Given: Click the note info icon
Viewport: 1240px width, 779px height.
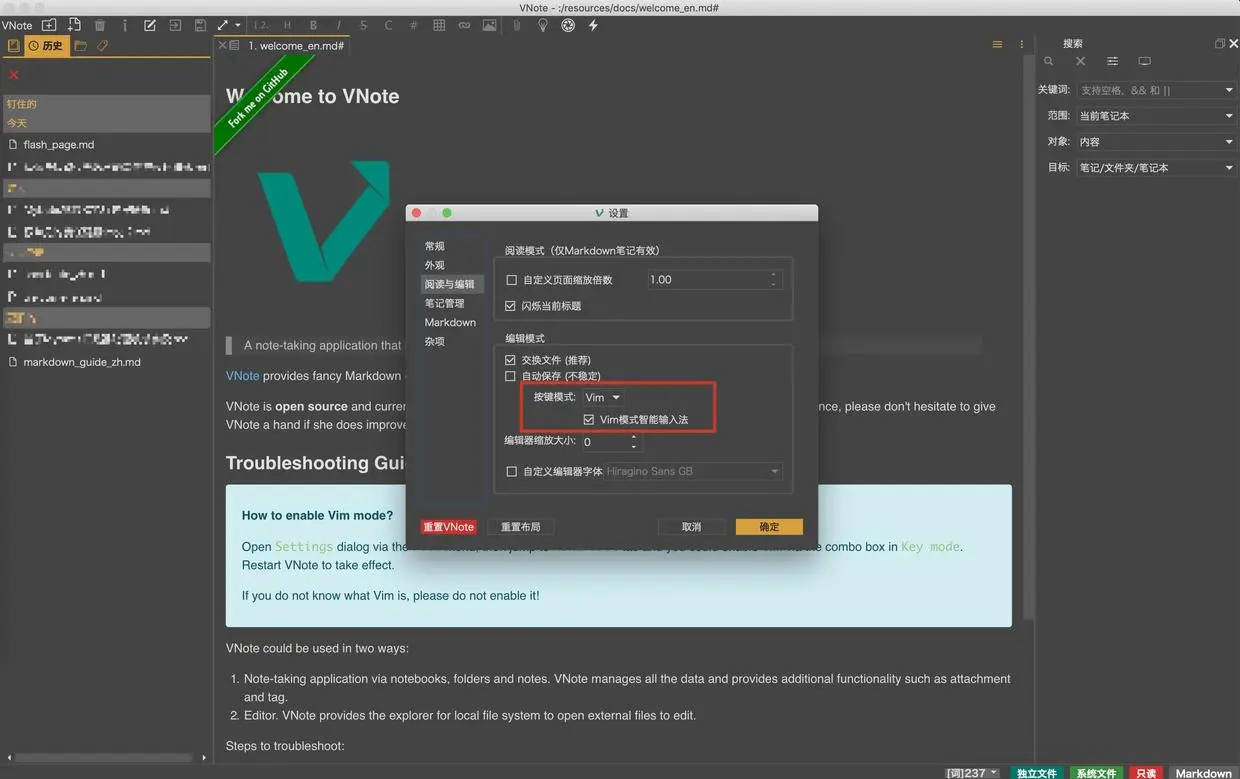Looking at the screenshot, I should pos(125,25).
